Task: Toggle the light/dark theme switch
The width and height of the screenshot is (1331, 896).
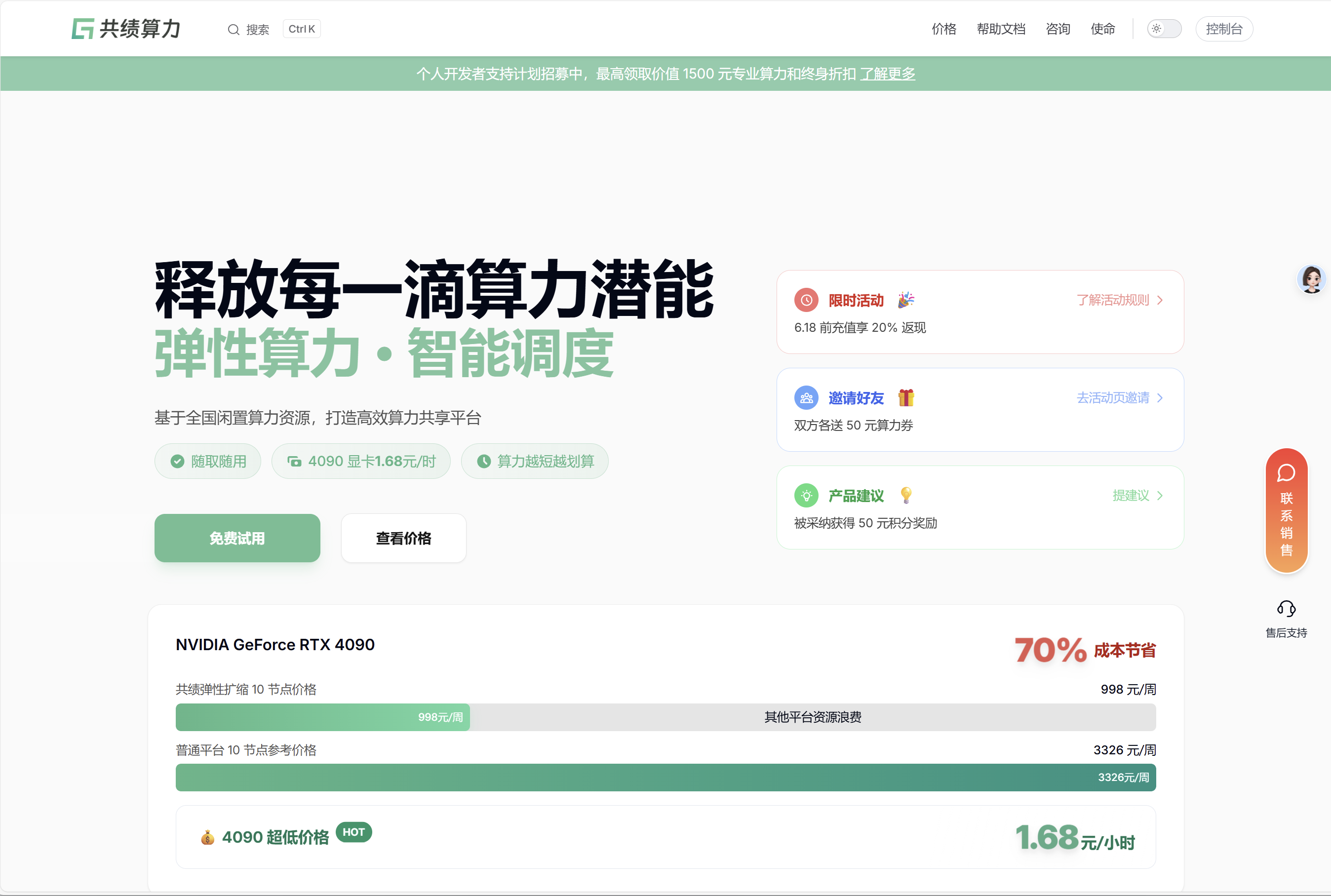Action: point(1164,29)
